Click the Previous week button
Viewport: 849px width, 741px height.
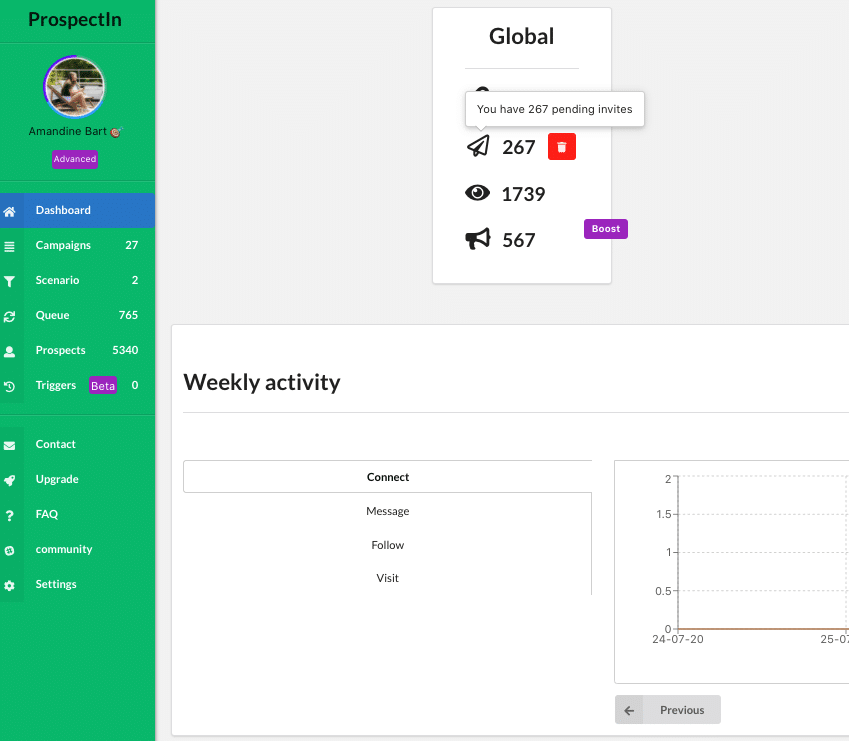(x=668, y=710)
